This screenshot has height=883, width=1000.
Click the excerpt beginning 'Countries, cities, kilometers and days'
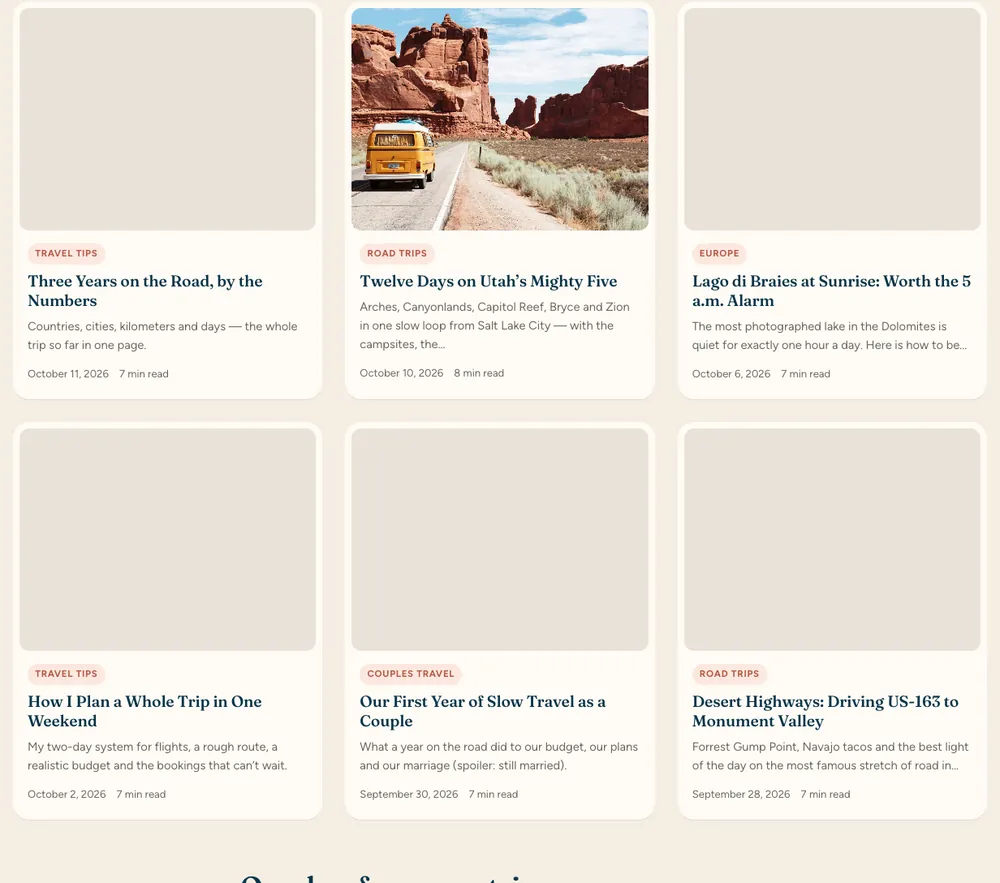click(x=163, y=335)
